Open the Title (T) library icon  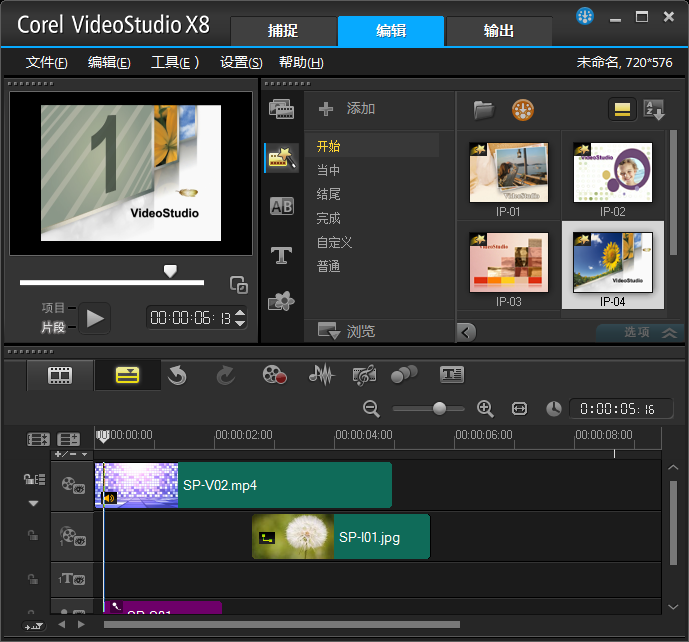(x=282, y=255)
